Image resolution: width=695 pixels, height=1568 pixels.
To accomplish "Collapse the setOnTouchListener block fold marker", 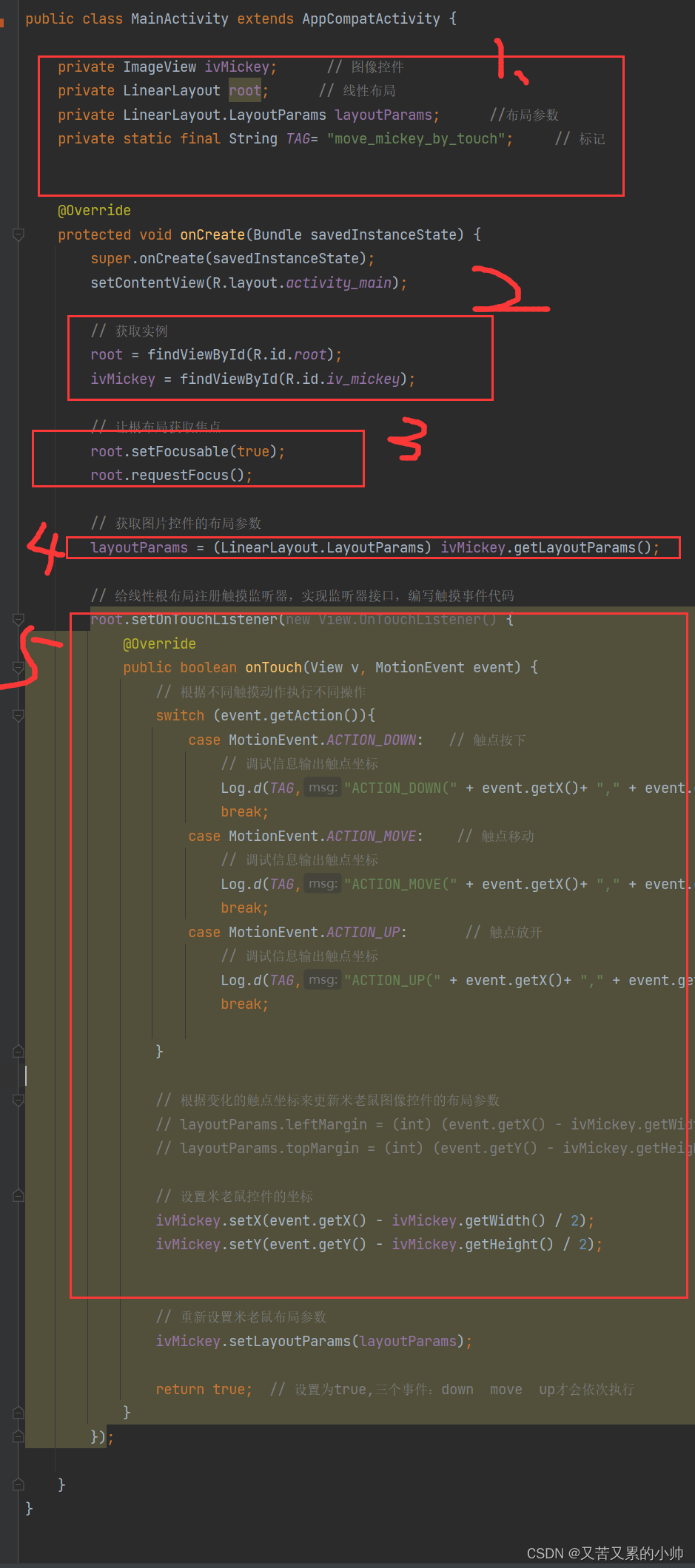I will pos(19,620).
